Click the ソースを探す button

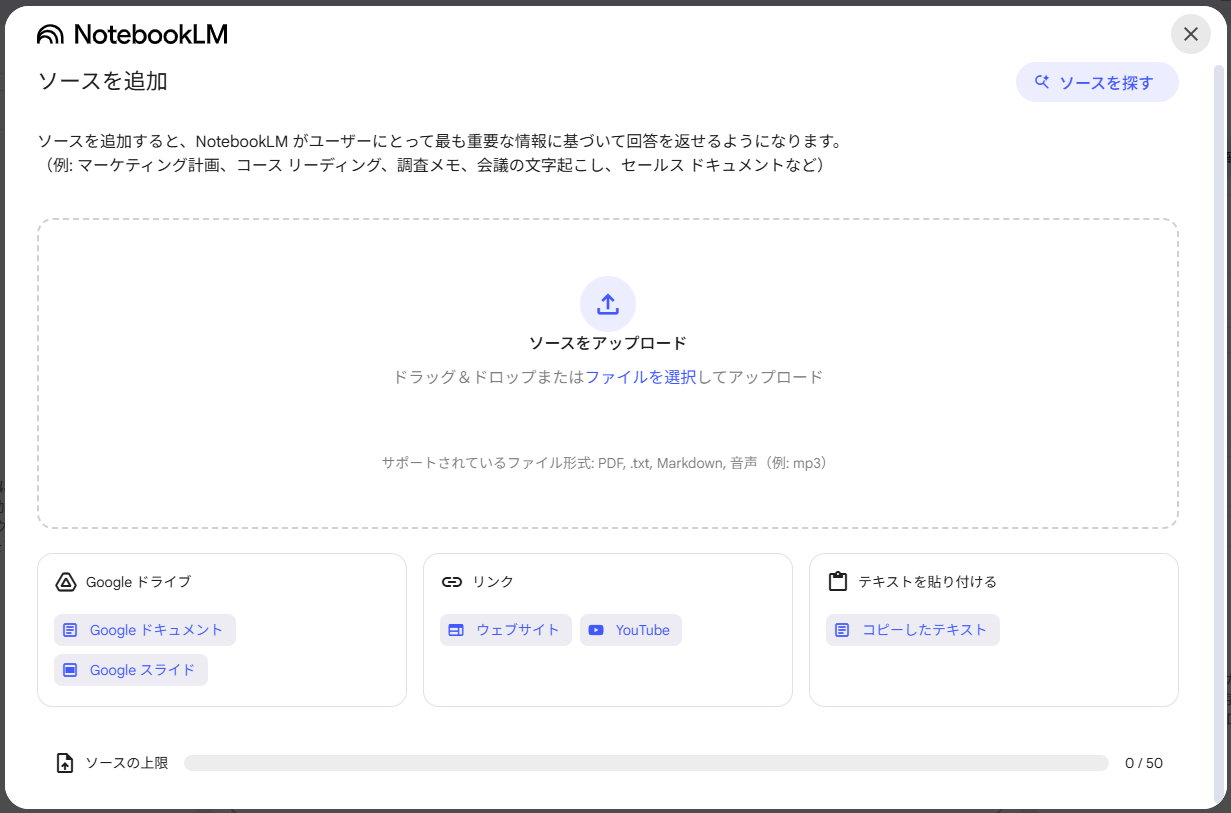(x=1097, y=83)
